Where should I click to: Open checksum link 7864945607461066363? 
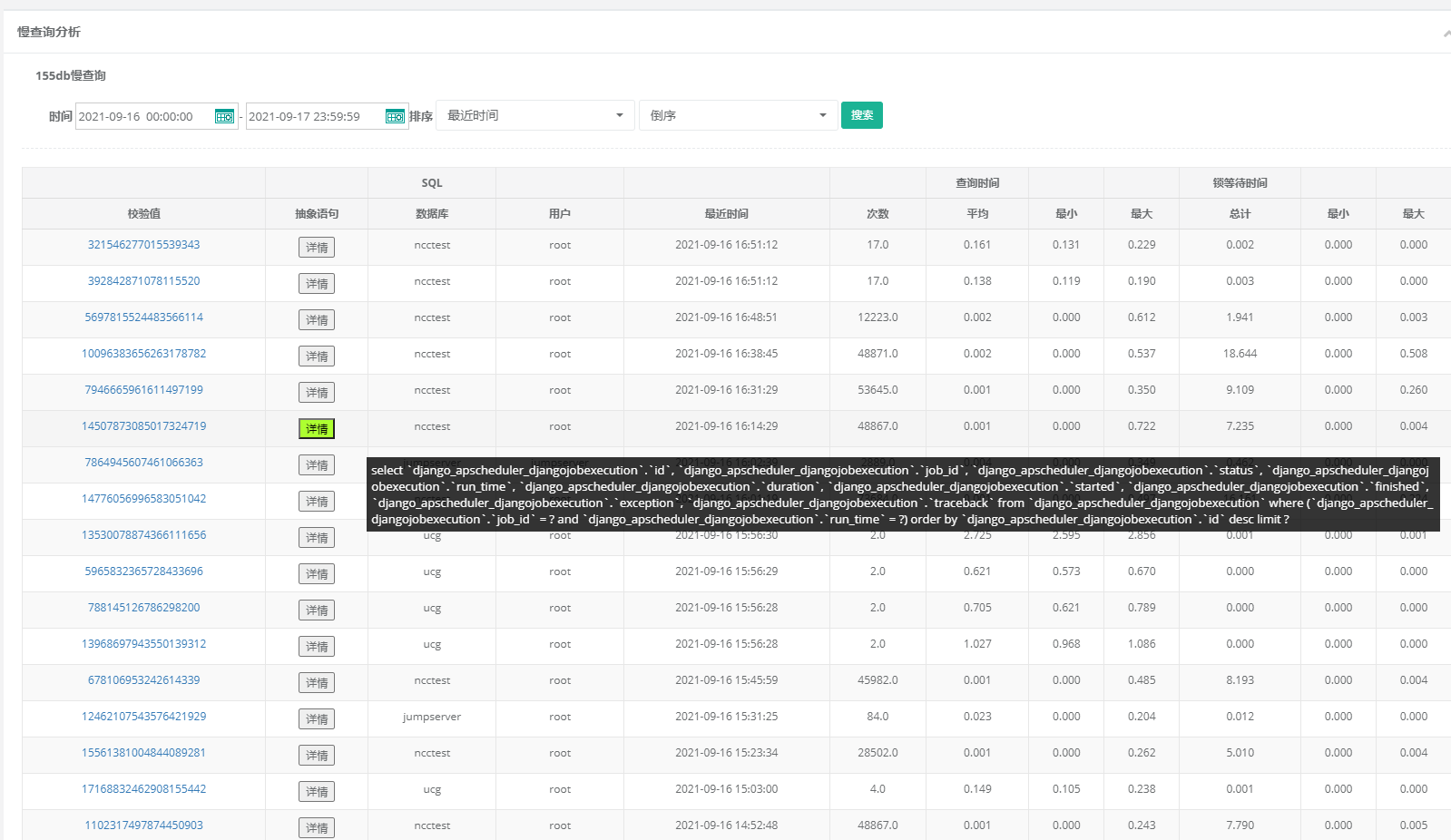143,463
